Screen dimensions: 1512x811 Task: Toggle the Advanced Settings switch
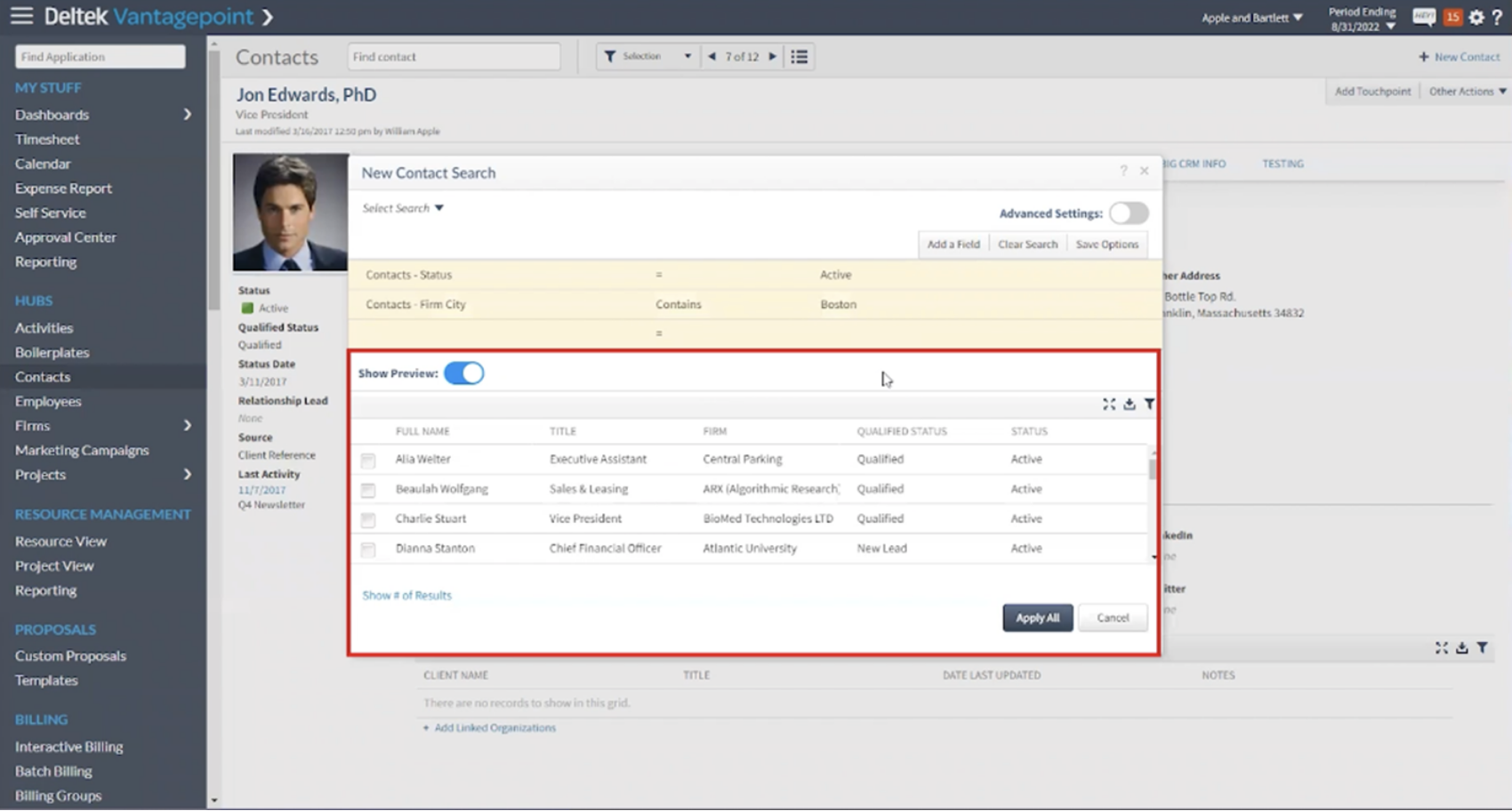tap(1129, 213)
